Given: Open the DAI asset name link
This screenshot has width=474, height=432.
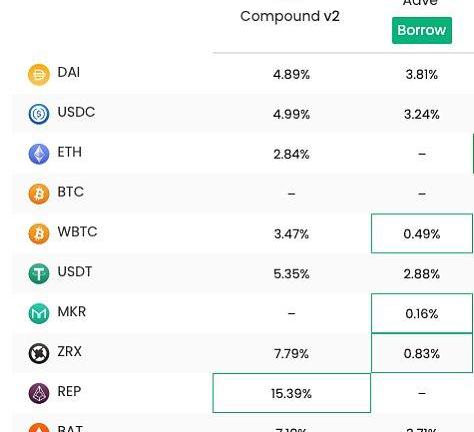Looking at the screenshot, I should pos(69,72).
